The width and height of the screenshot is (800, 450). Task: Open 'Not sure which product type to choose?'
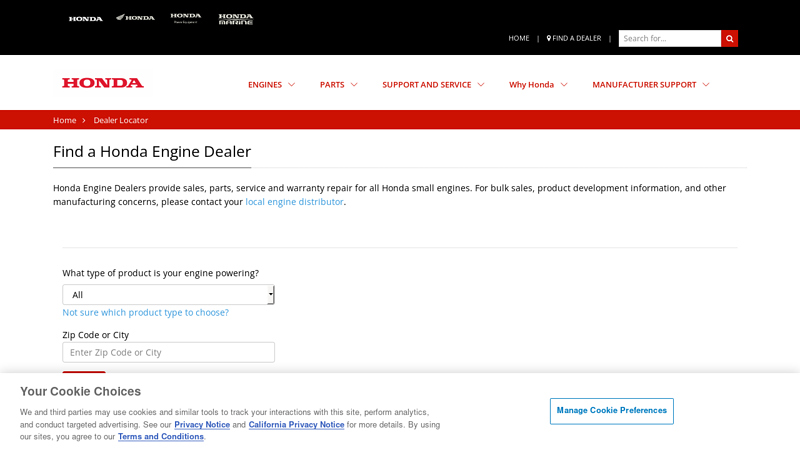click(x=145, y=312)
